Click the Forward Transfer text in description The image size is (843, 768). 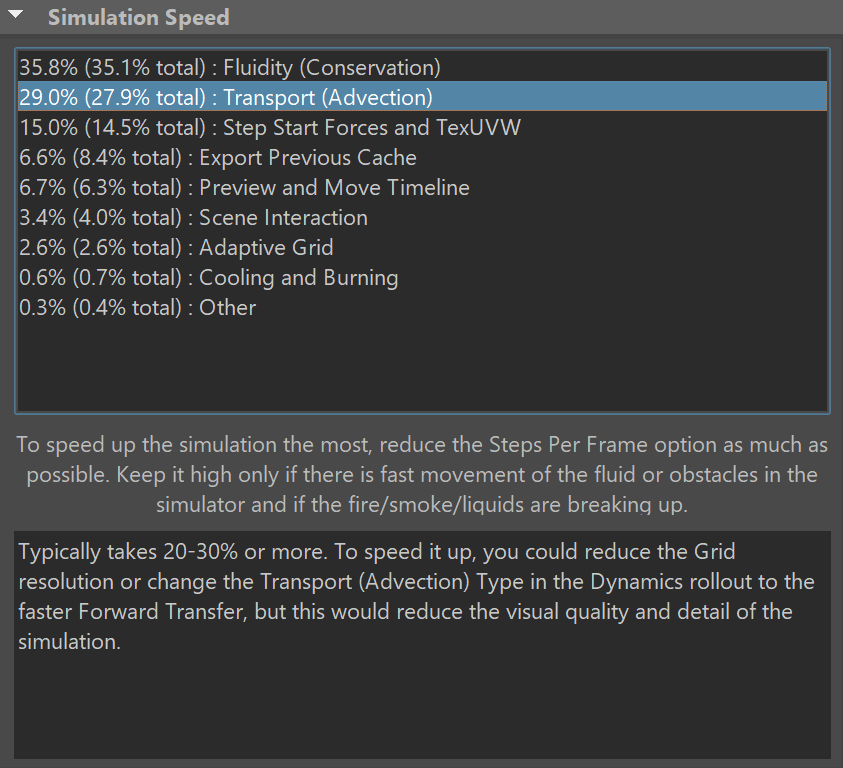click(161, 612)
